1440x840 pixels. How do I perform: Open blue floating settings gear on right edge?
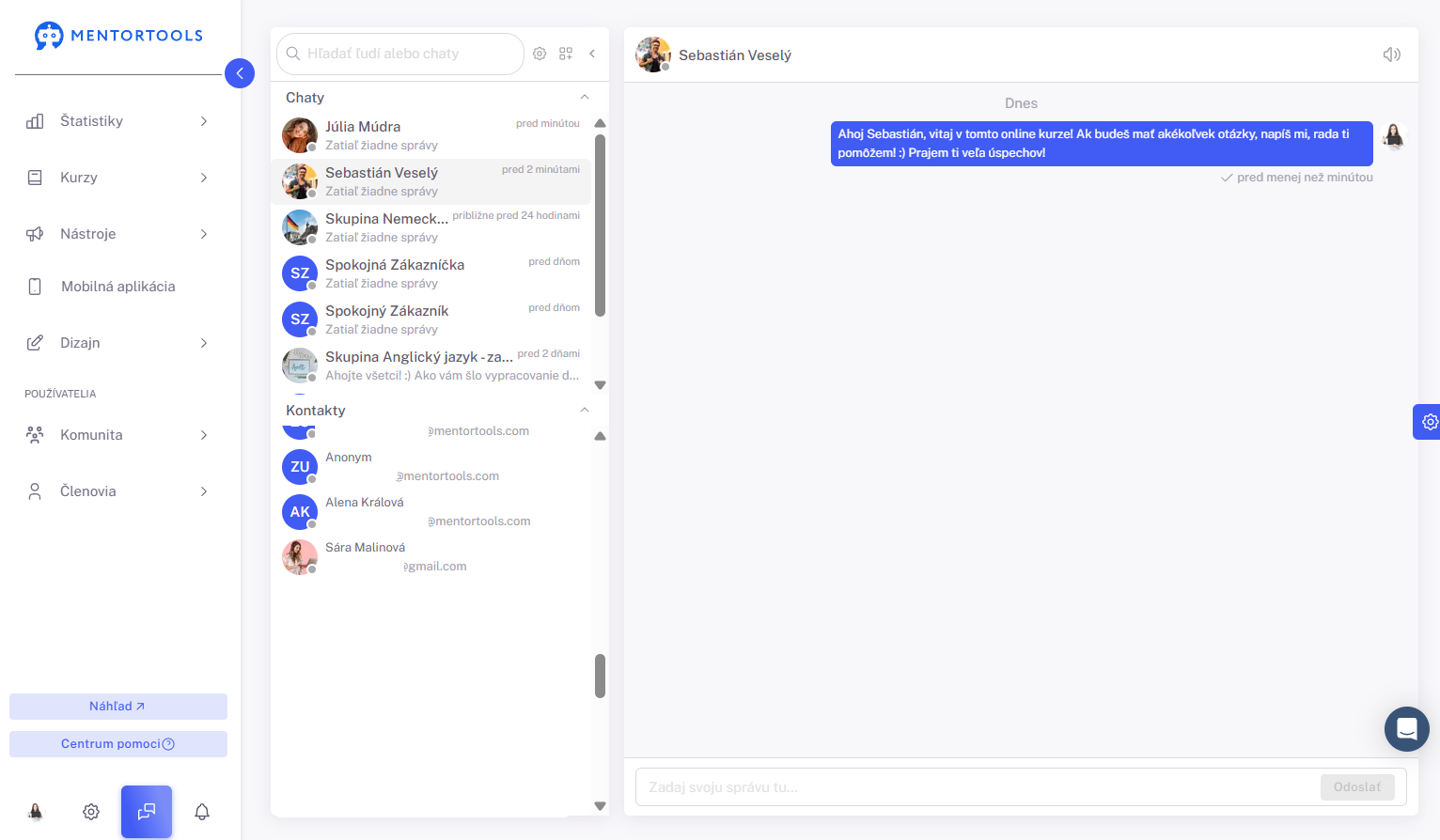point(1428,422)
